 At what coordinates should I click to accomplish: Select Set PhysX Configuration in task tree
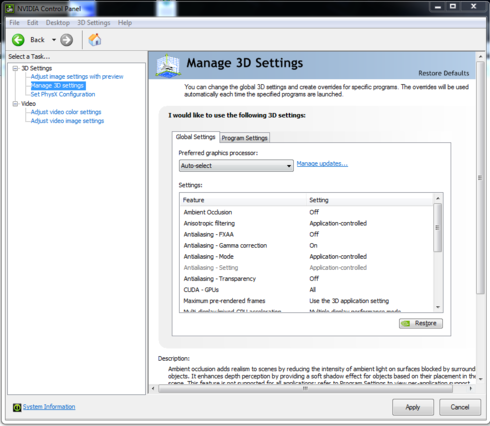(x=63, y=94)
